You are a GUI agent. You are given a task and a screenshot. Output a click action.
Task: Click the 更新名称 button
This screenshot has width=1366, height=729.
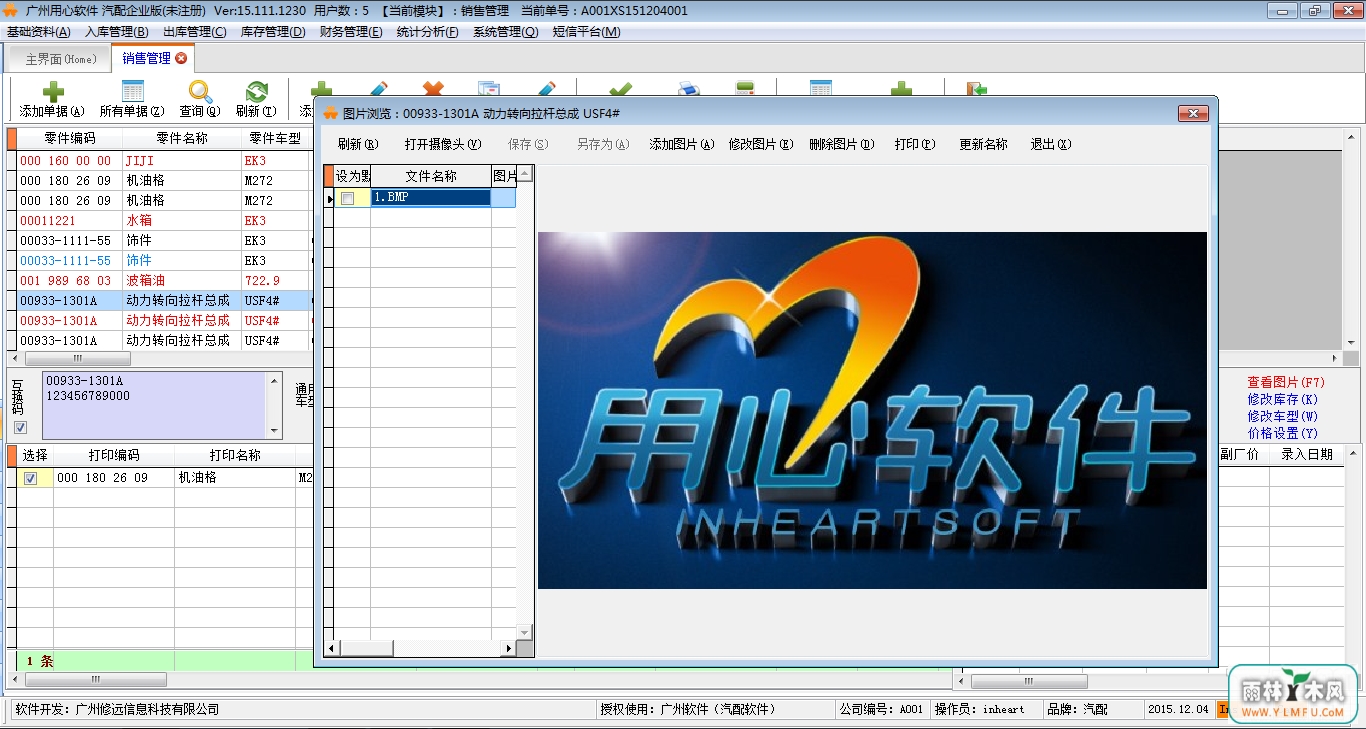click(983, 145)
